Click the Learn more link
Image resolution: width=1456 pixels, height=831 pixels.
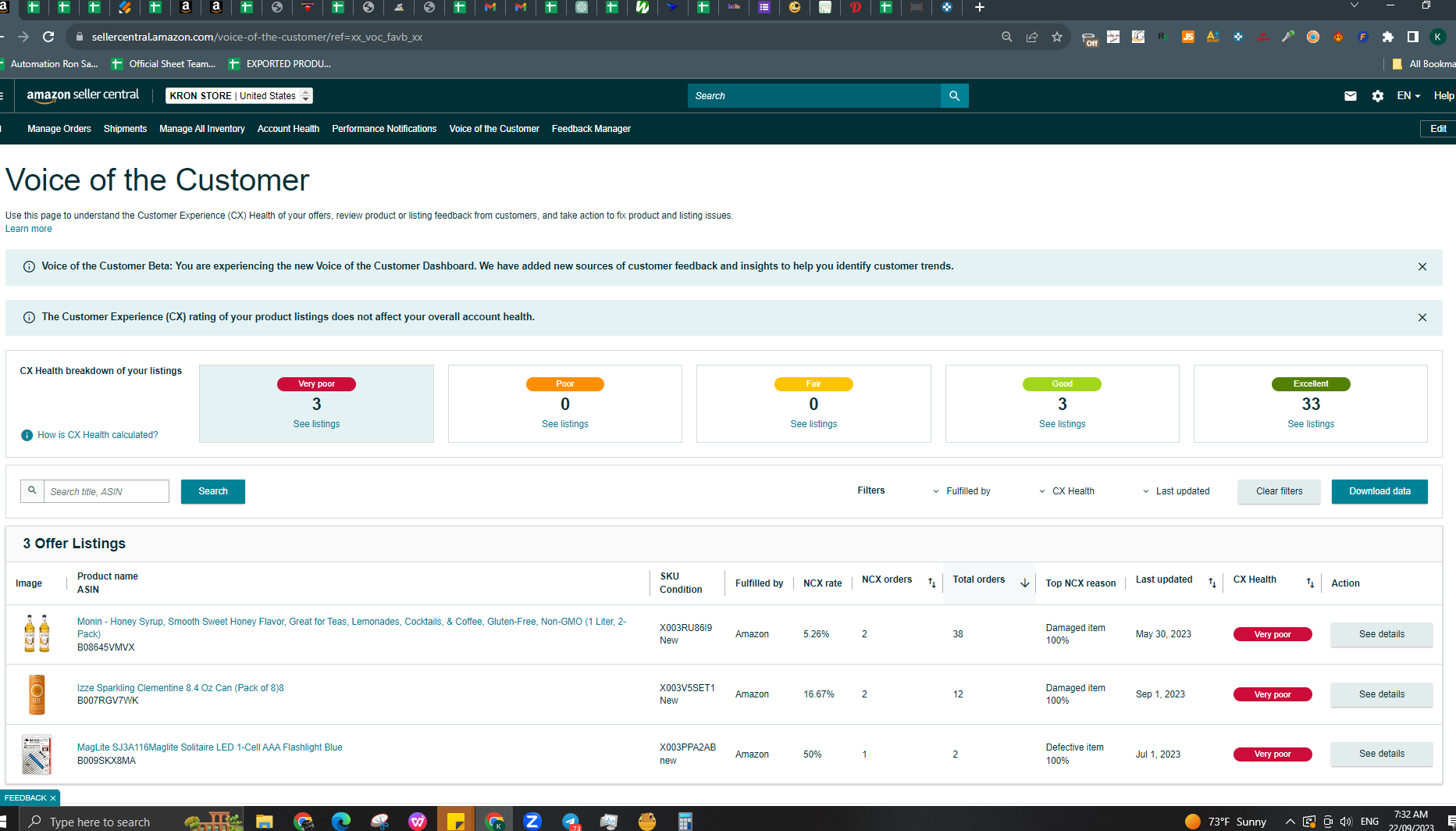pyautogui.click(x=29, y=229)
